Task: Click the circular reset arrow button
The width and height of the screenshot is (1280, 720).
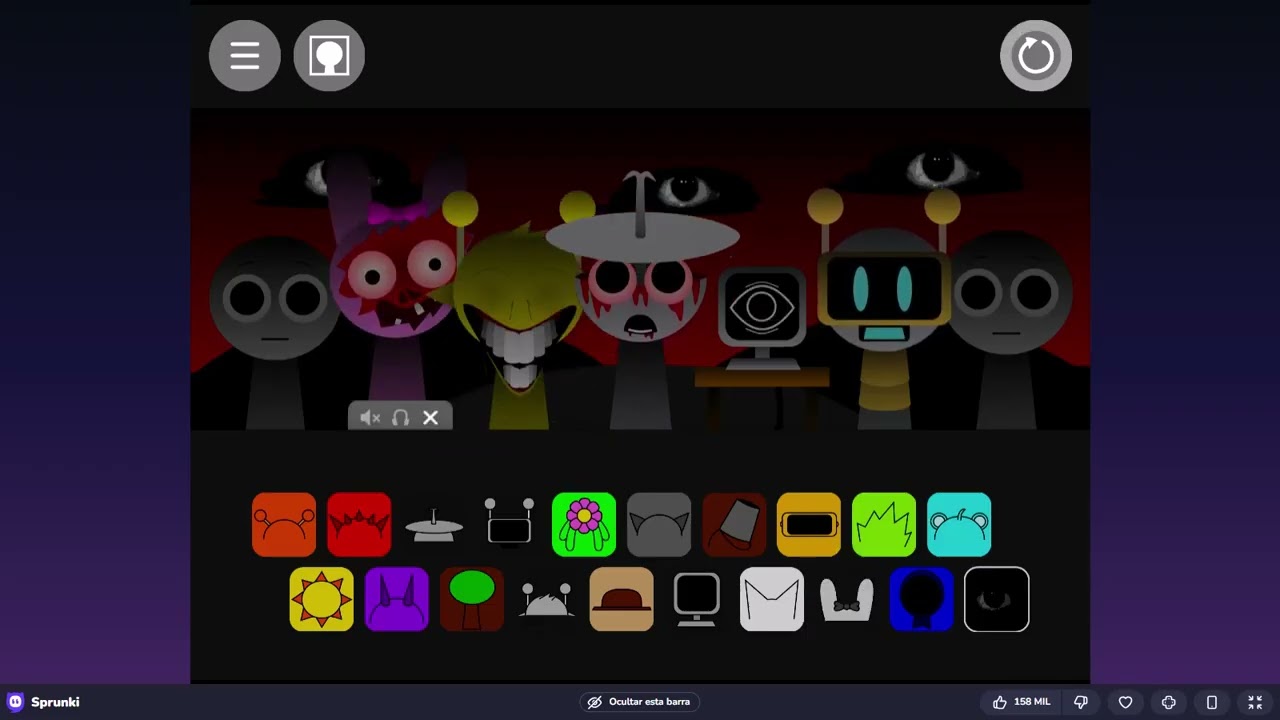Action: tap(1036, 56)
